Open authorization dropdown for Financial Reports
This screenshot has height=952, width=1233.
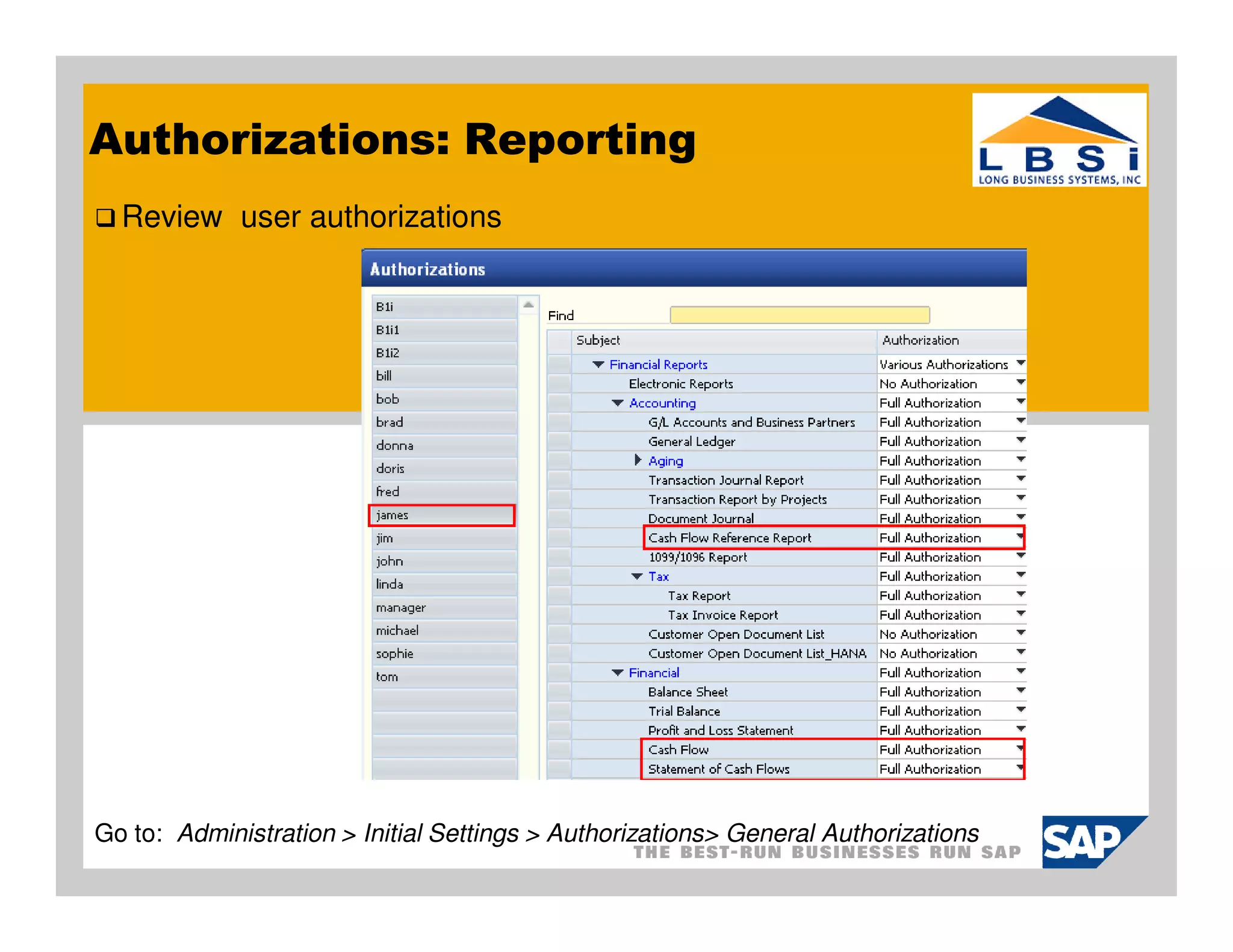tap(1020, 363)
